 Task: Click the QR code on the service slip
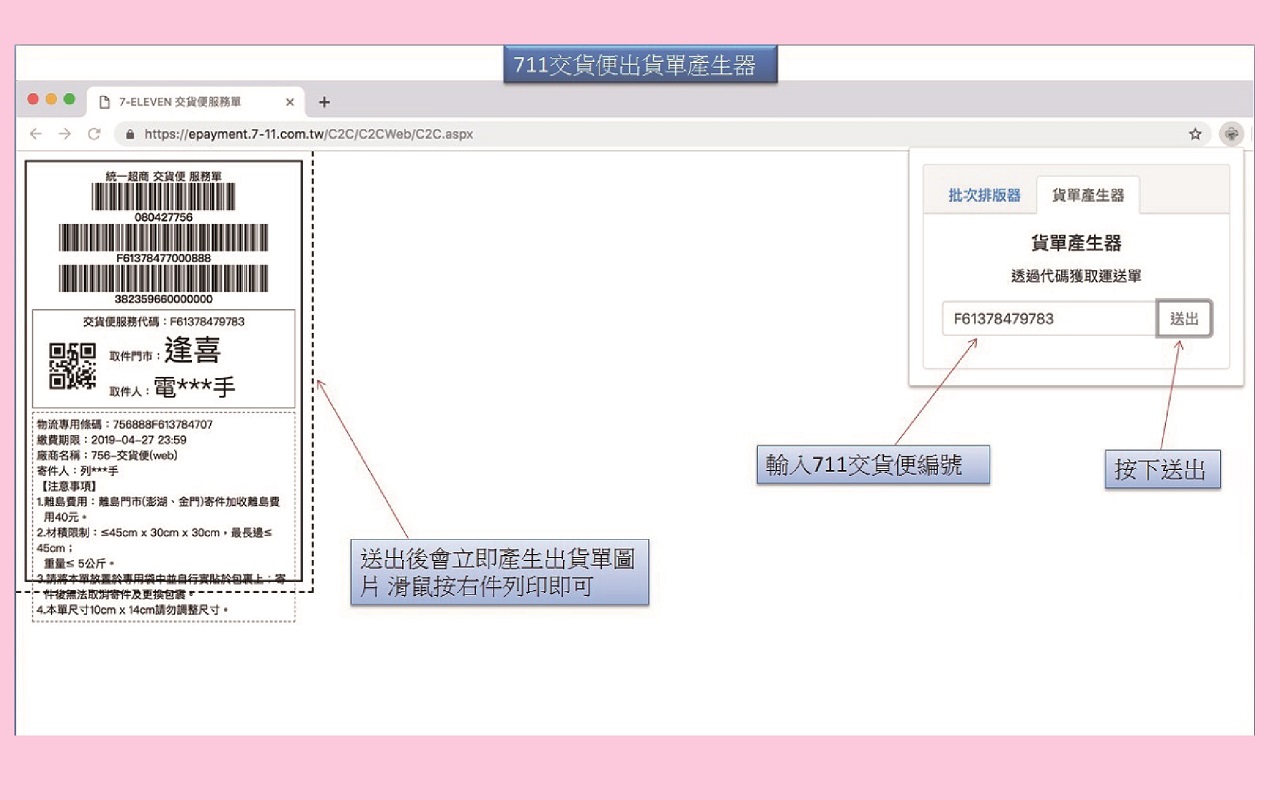click(73, 366)
